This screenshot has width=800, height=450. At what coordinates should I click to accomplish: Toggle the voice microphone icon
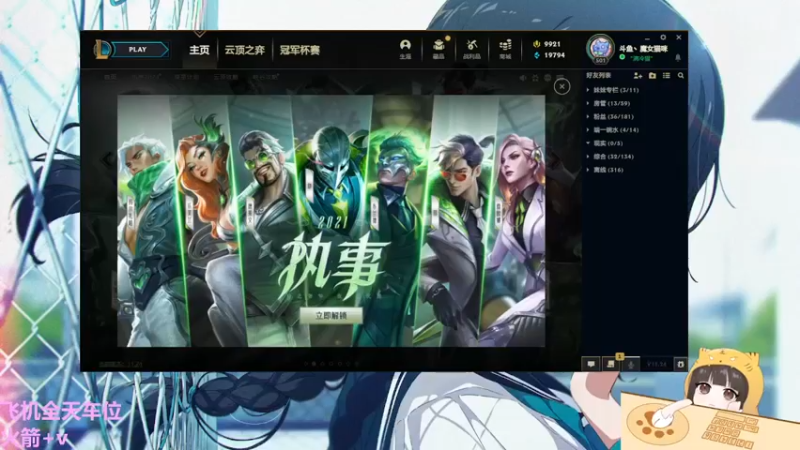click(x=631, y=364)
